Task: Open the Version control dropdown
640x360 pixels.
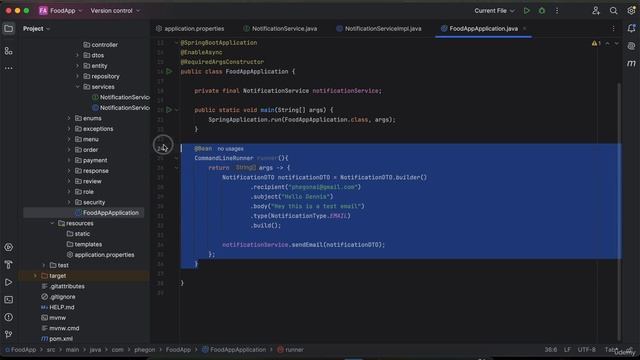Action: pyautogui.click(x=115, y=11)
